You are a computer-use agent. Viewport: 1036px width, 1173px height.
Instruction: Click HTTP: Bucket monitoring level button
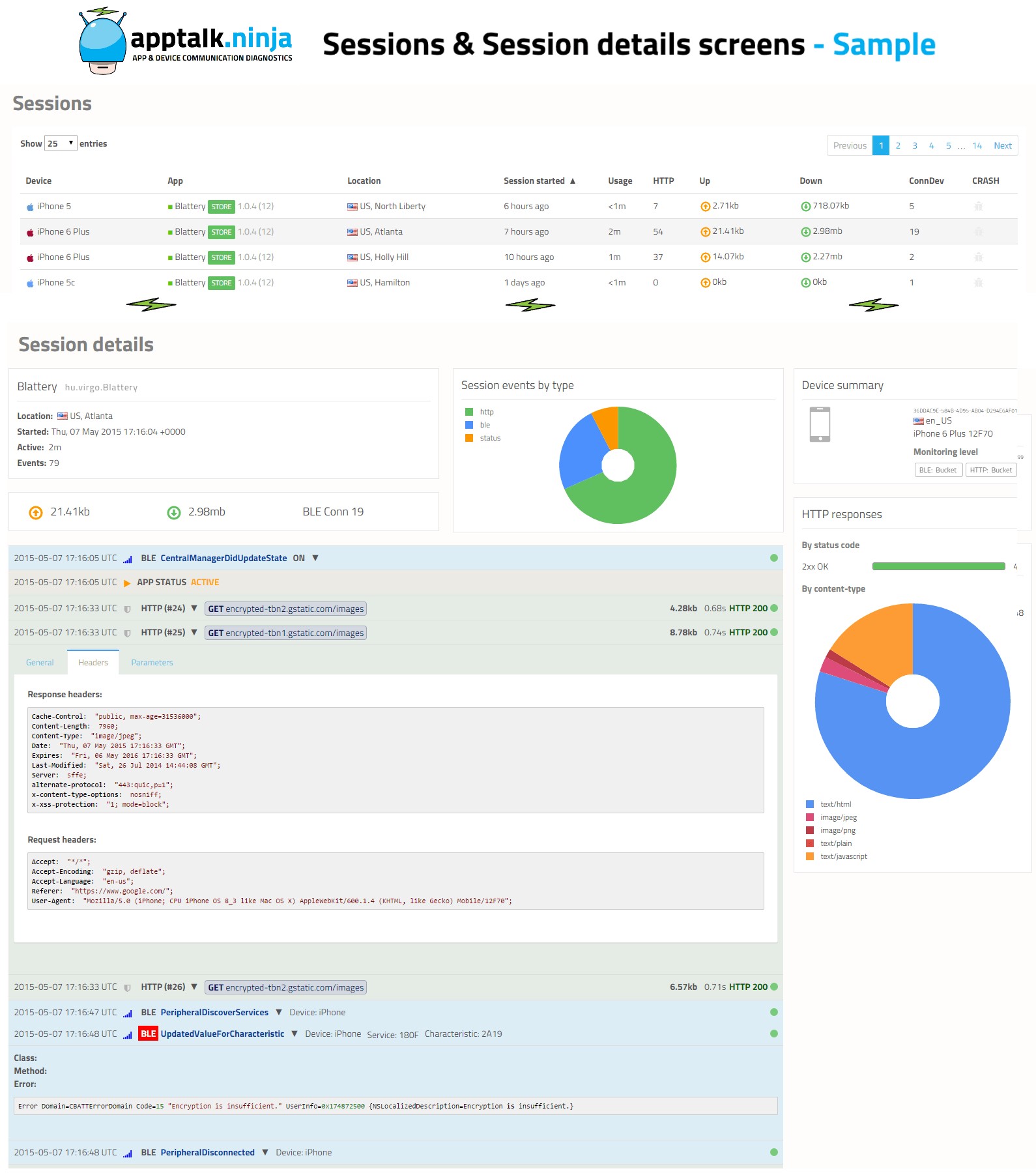pos(991,470)
